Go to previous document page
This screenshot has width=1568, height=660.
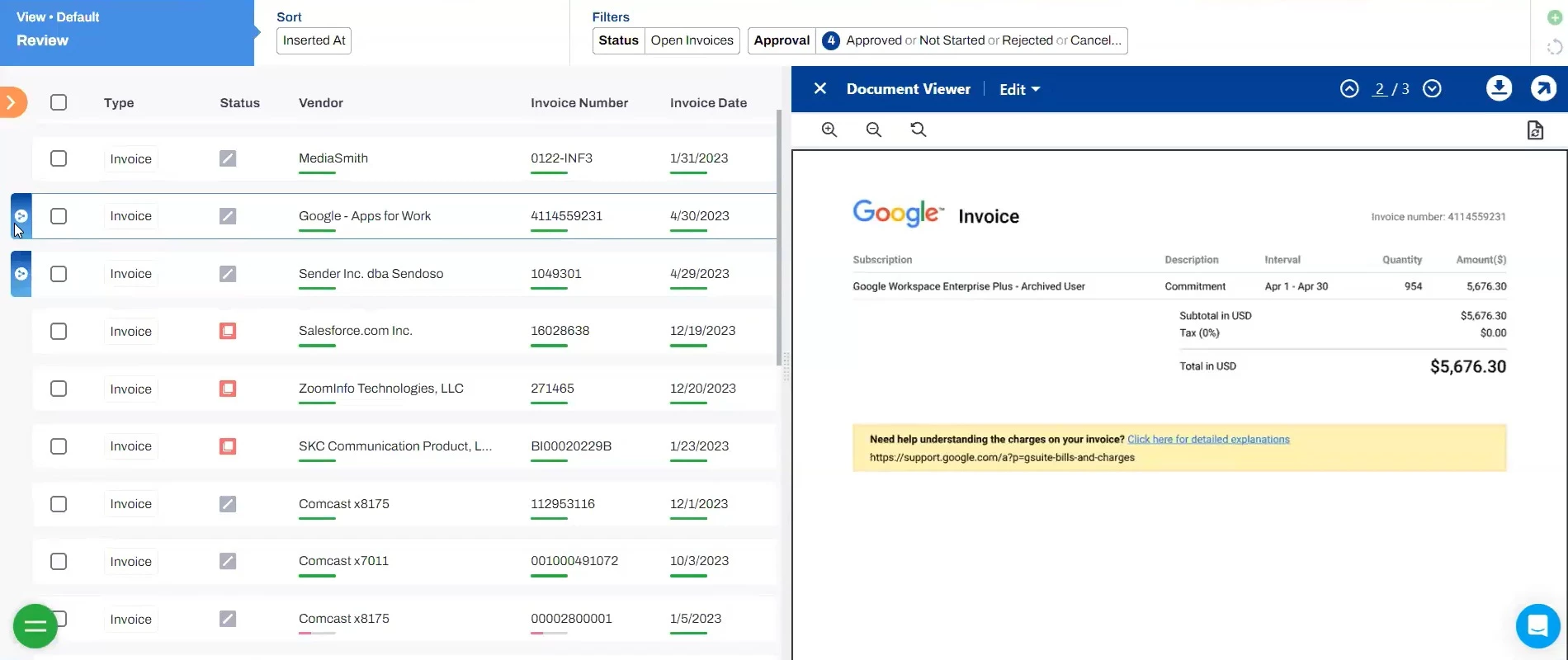pyautogui.click(x=1349, y=88)
